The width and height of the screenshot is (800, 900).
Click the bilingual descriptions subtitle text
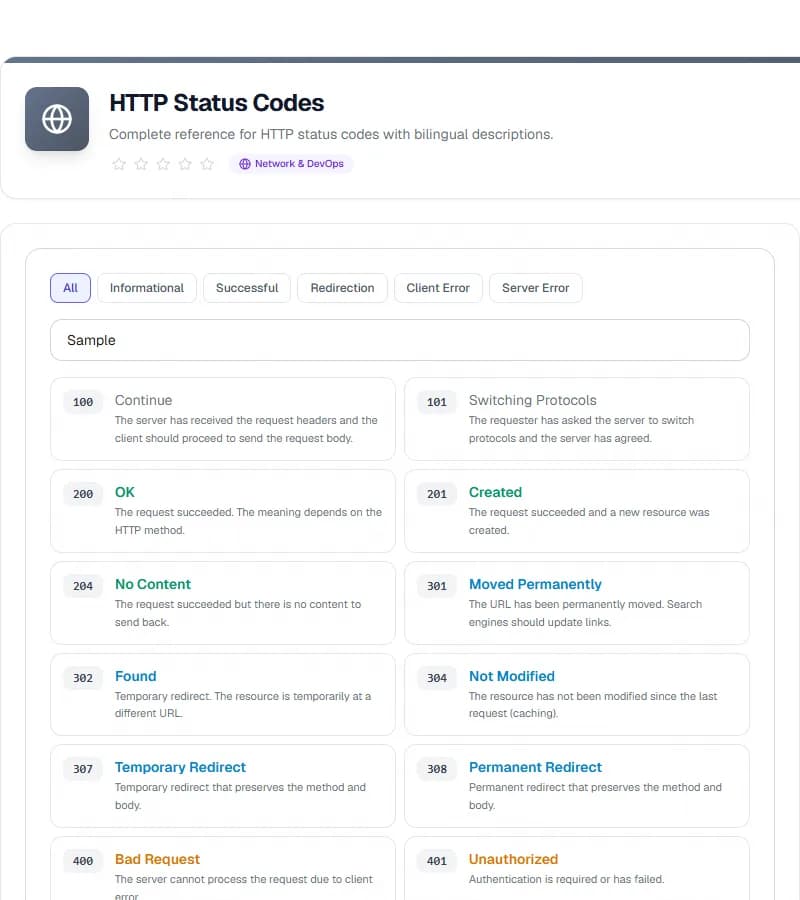coord(331,134)
